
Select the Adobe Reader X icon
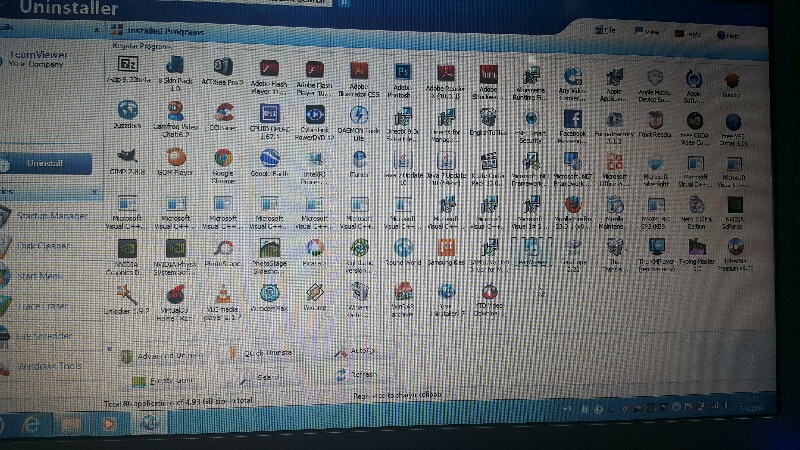click(x=446, y=73)
